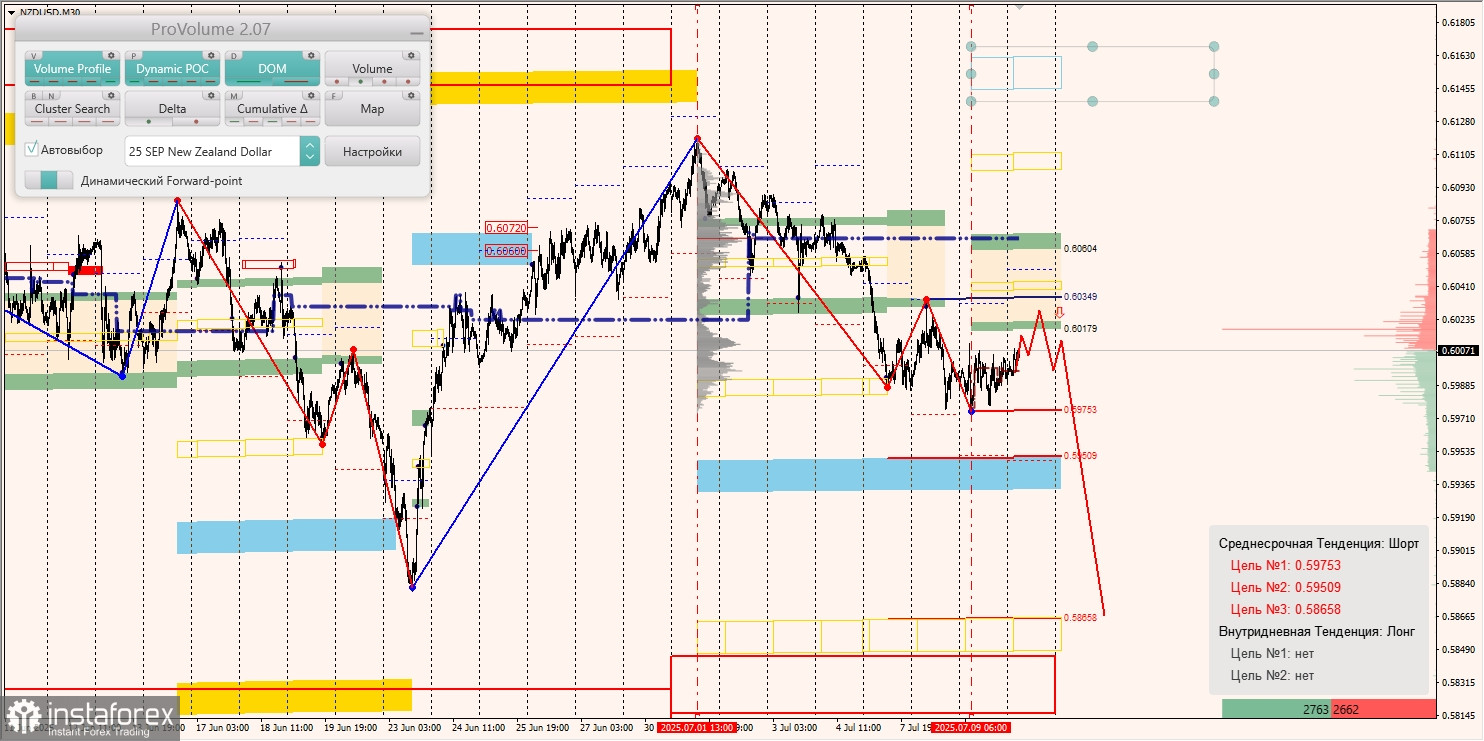Viewport: 1484px width, 741px height.
Task: Open Delta gear settings
Action: [x=211, y=95]
